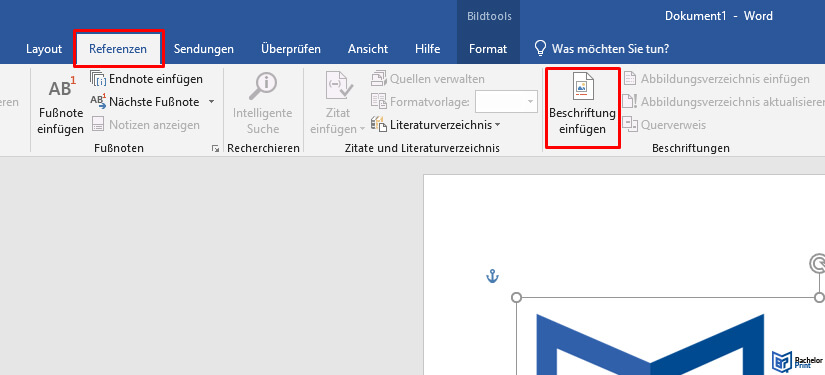Click the anchor icon beside the image
This screenshot has height=375, width=825.
tap(492, 276)
